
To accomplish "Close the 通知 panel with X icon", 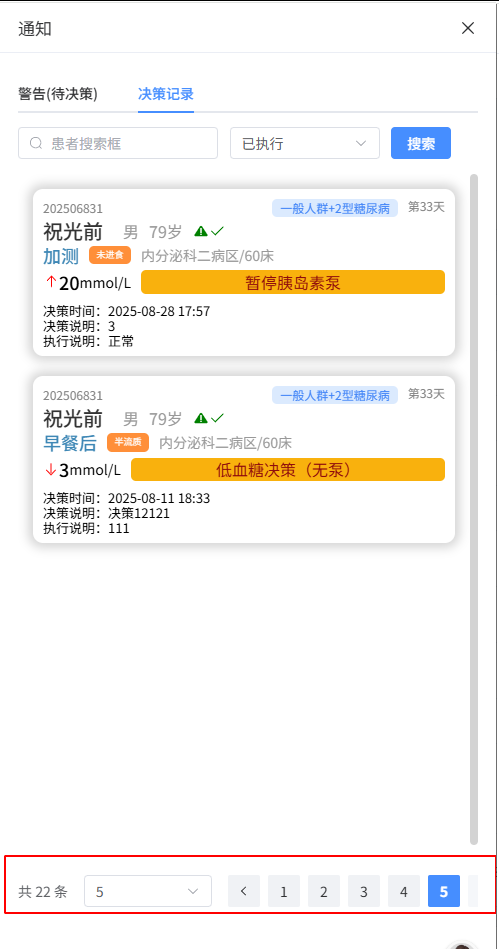I will click(468, 28).
